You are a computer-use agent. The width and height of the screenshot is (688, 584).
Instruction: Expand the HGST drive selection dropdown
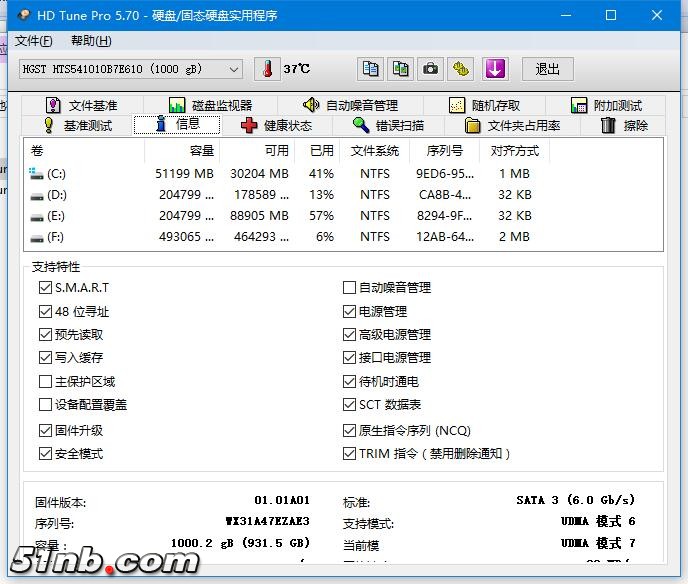(234, 69)
